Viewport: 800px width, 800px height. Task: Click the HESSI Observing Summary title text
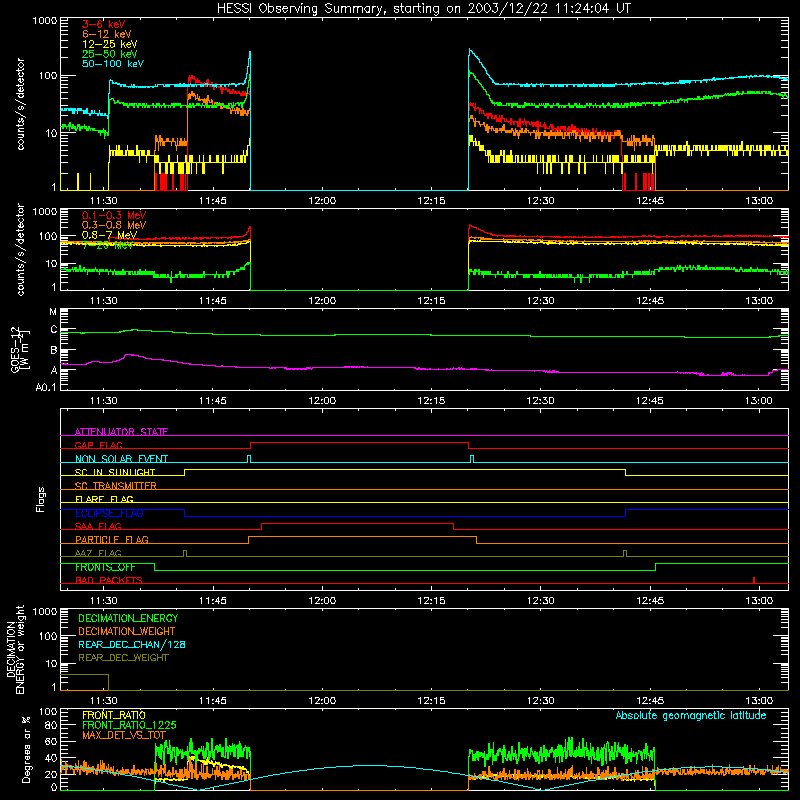(x=423, y=9)
